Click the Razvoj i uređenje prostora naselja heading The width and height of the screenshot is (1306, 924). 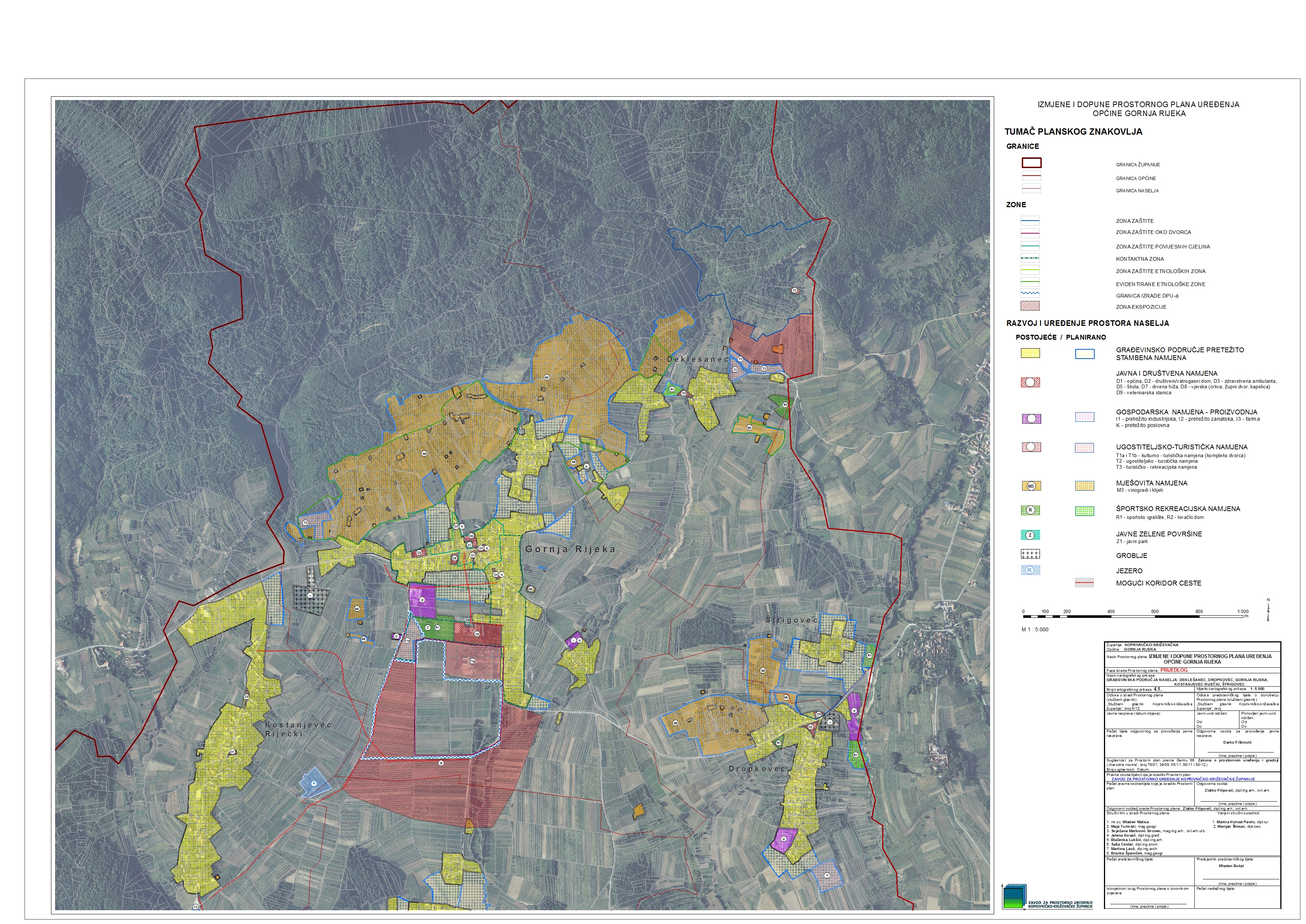(x=1088, y=323)
